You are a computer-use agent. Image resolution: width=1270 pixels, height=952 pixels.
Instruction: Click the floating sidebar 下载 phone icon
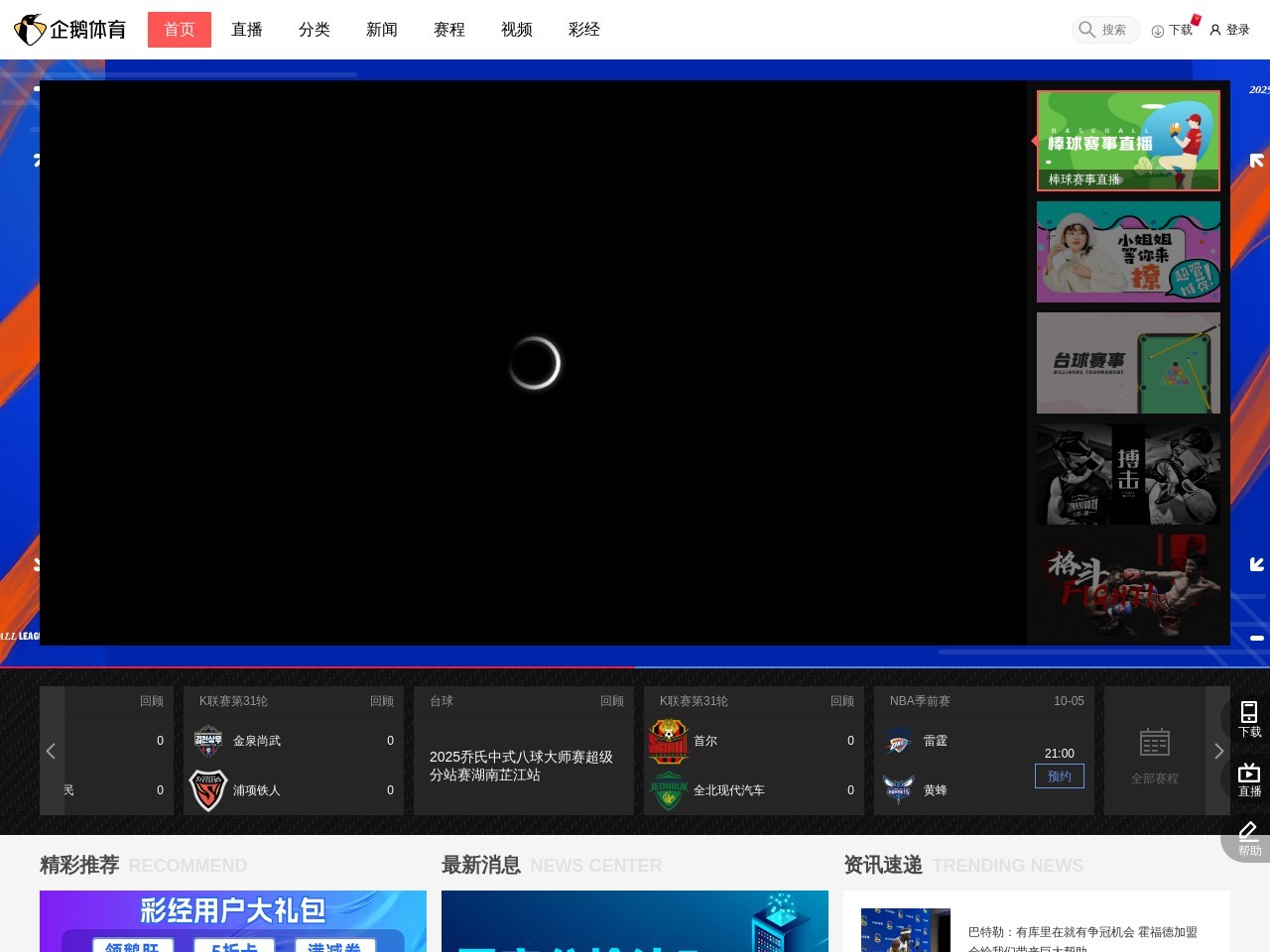point(1249,712)
